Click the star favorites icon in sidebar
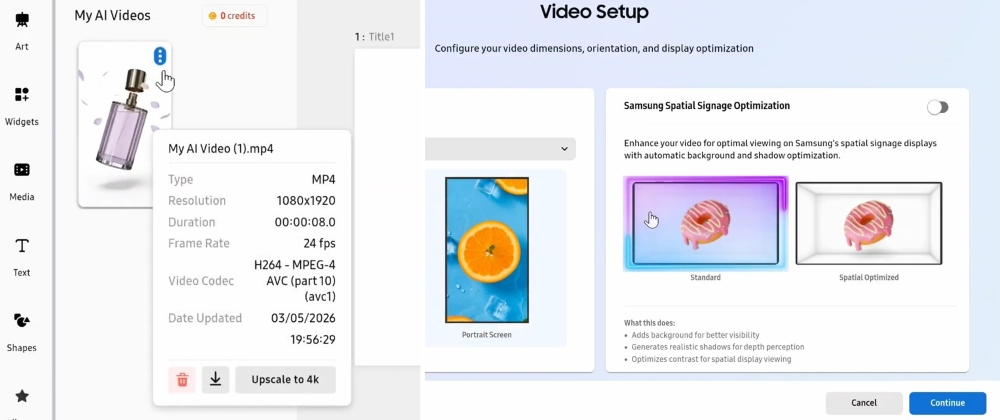 tap(22, 396)
